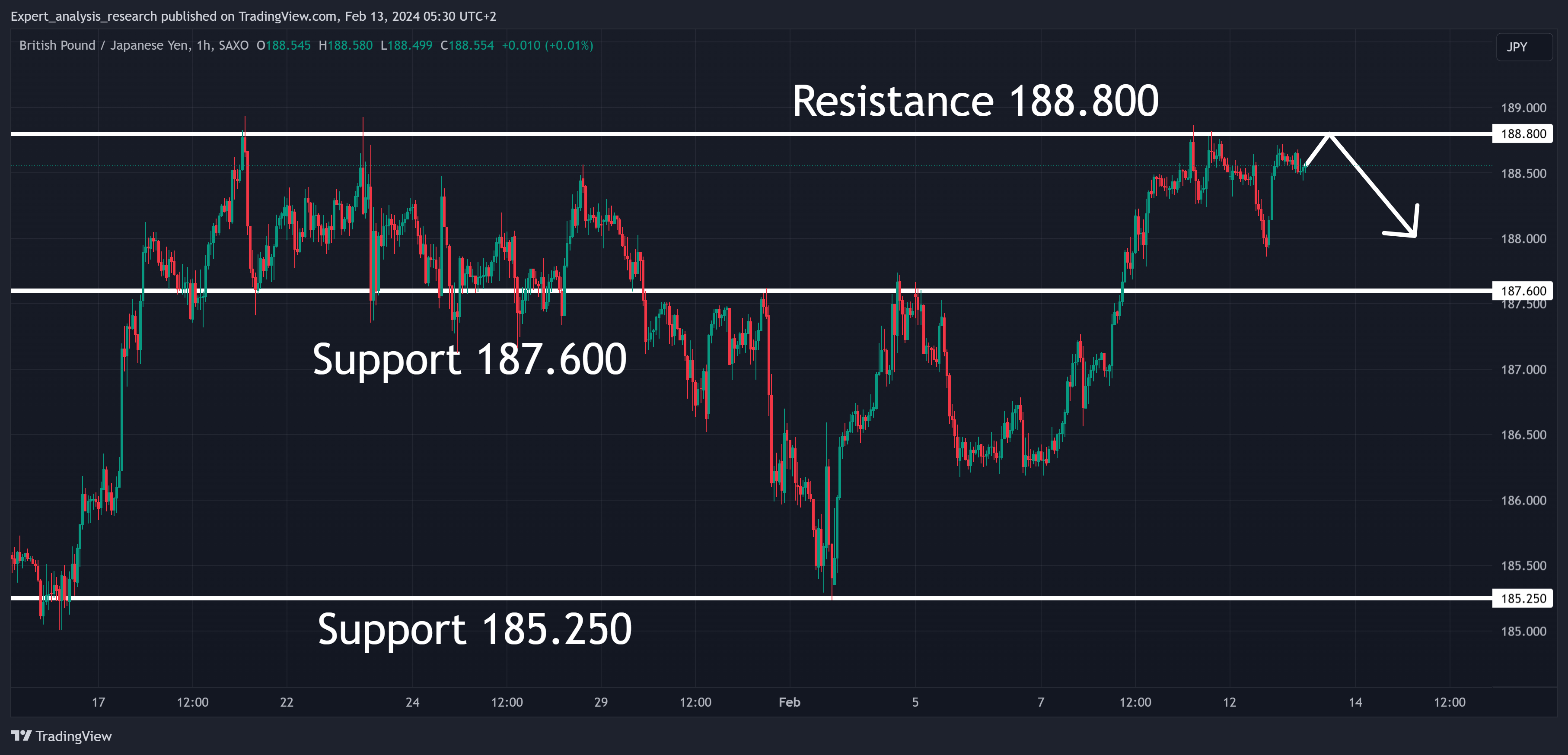Select the 187.600 support price label

point(1522,291)
